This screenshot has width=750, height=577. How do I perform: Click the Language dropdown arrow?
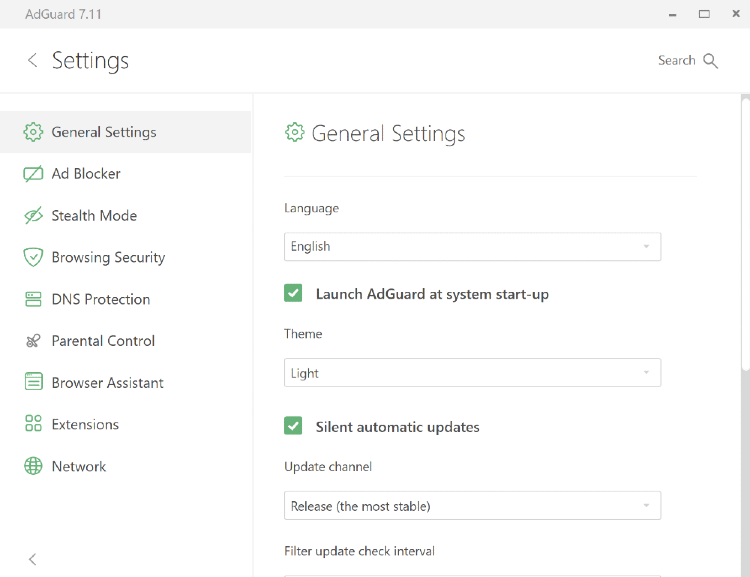click(646, 247)
